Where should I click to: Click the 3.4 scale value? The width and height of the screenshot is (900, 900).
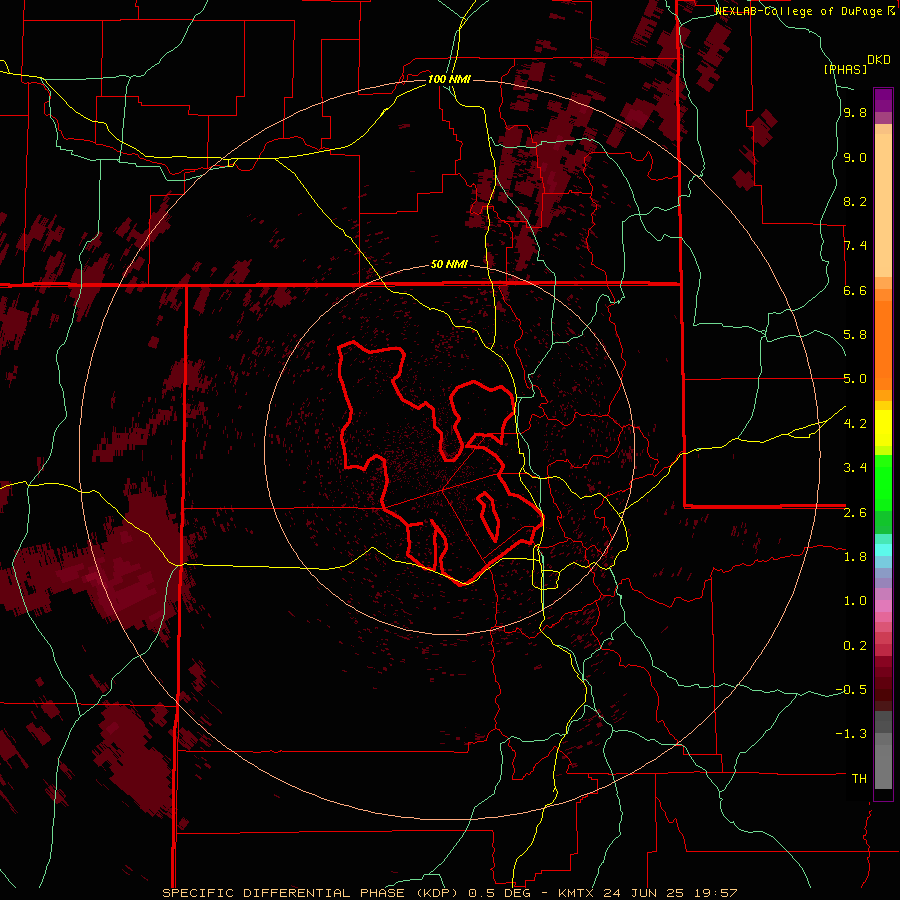[x=855, y=468]
